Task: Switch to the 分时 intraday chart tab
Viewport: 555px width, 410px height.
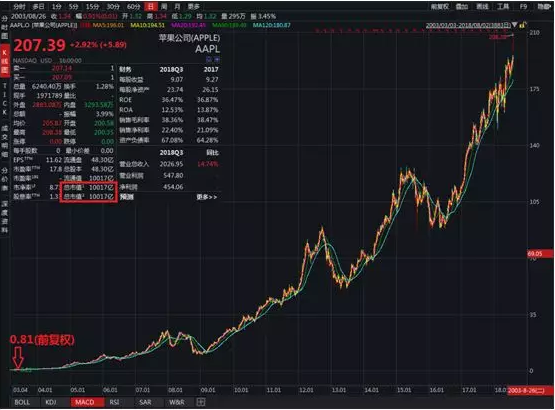Action: (x=19, y=6)
